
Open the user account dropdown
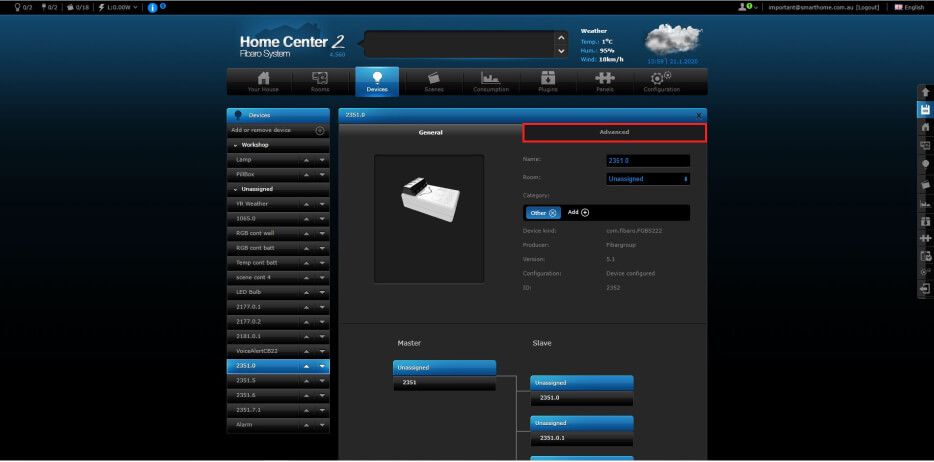point(748,7)
